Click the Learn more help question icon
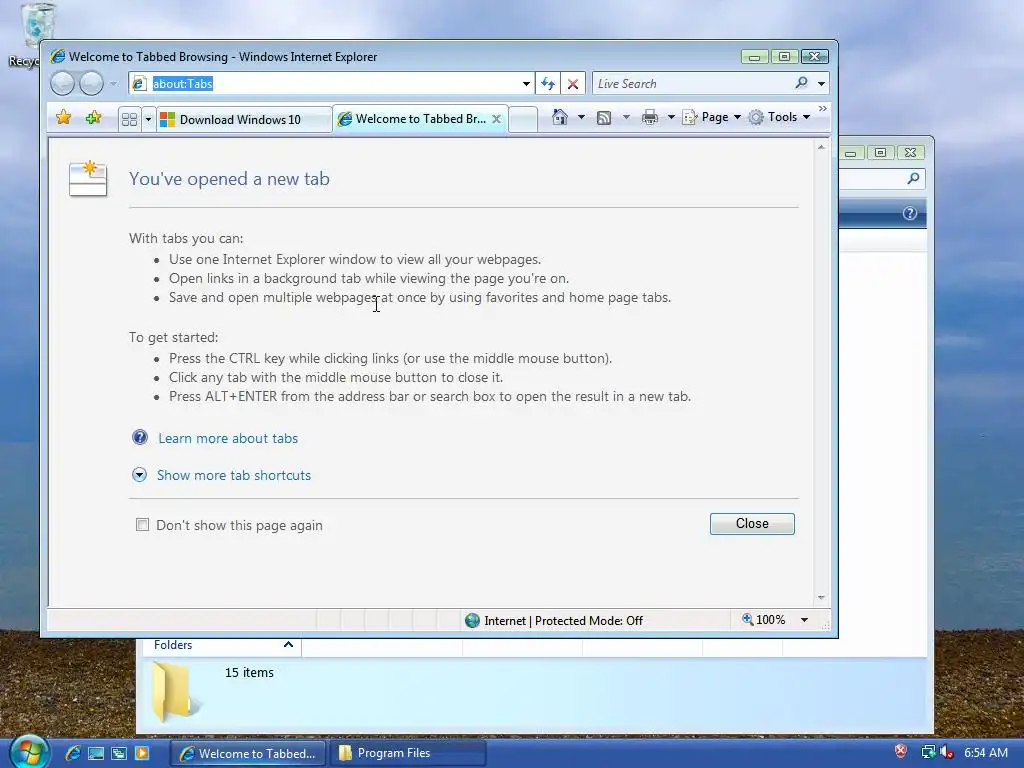The image size is (1024, 768). click(x=140, y=437)
